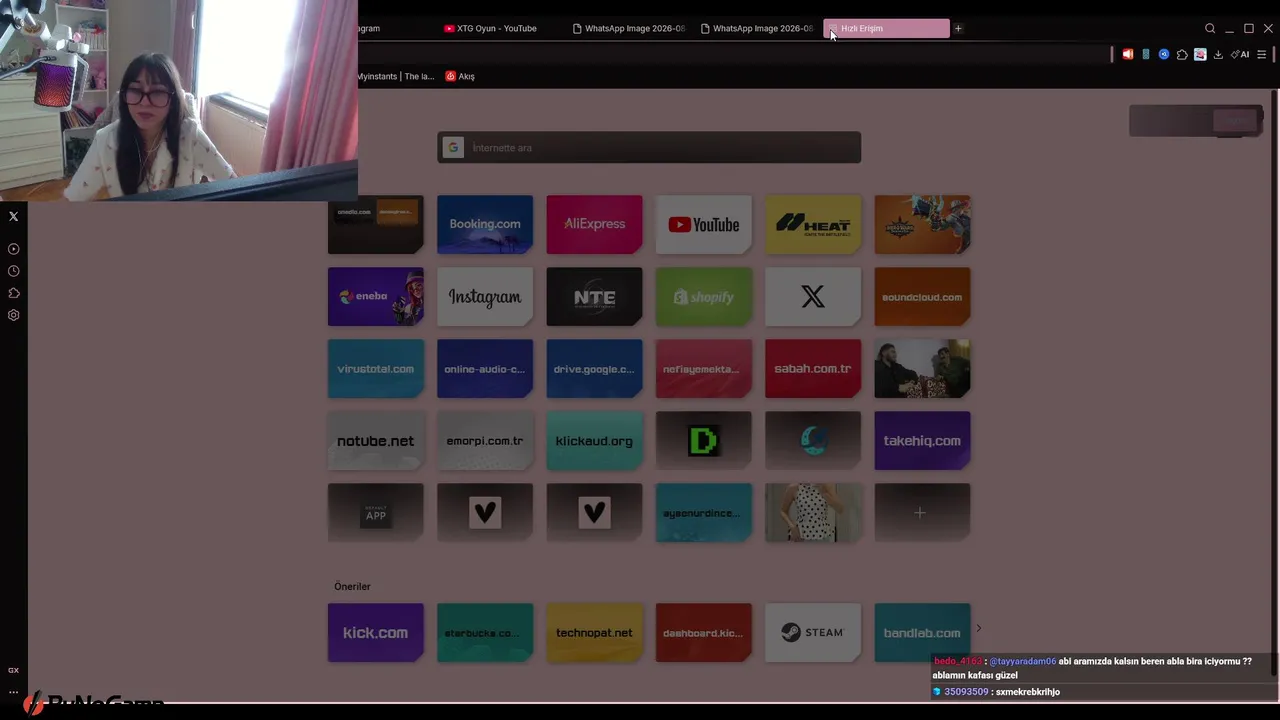Open the Downloads icon in the toolbar
The width and height of the screenshot is (1280, 720).
click(1218, 54)
